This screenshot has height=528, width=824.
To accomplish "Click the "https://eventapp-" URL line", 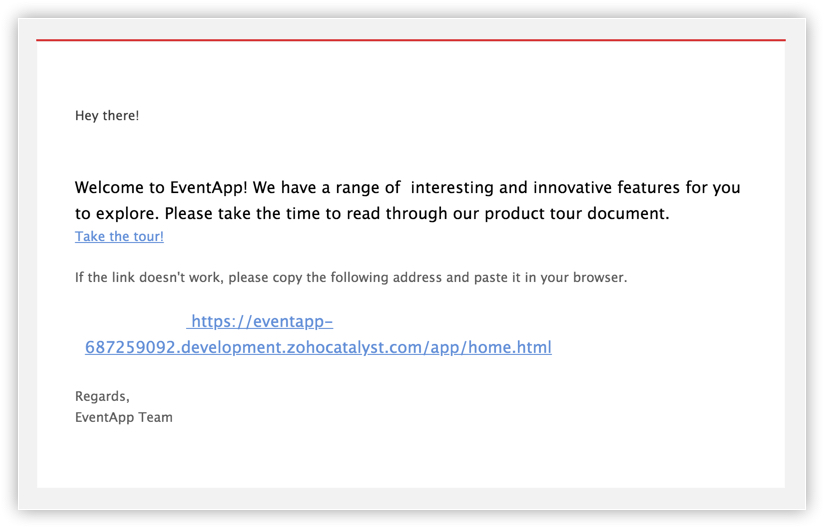I will click(x=261, y=321).
